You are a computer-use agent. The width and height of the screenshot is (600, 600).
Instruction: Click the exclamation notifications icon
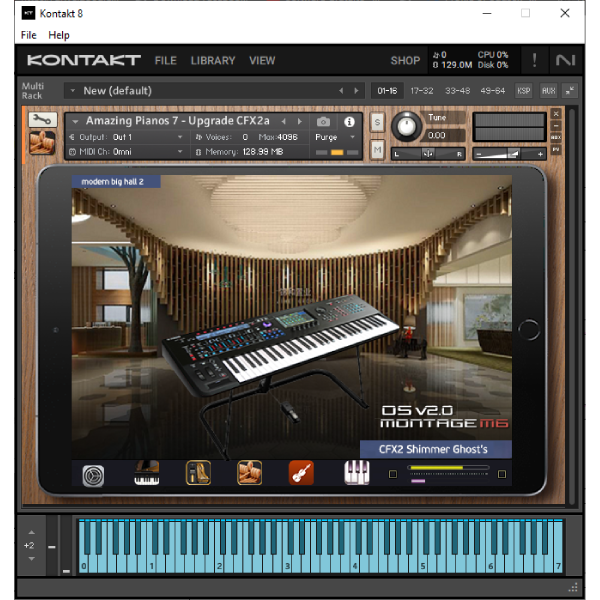coord(534,60)
